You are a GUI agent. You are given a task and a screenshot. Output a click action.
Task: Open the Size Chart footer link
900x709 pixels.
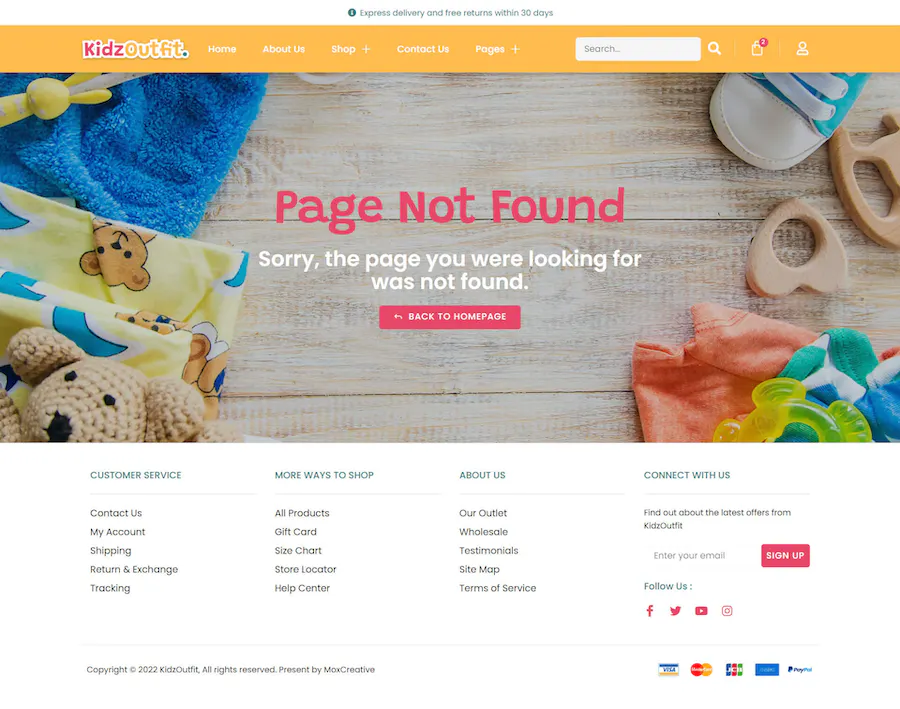tap(298, 551)
